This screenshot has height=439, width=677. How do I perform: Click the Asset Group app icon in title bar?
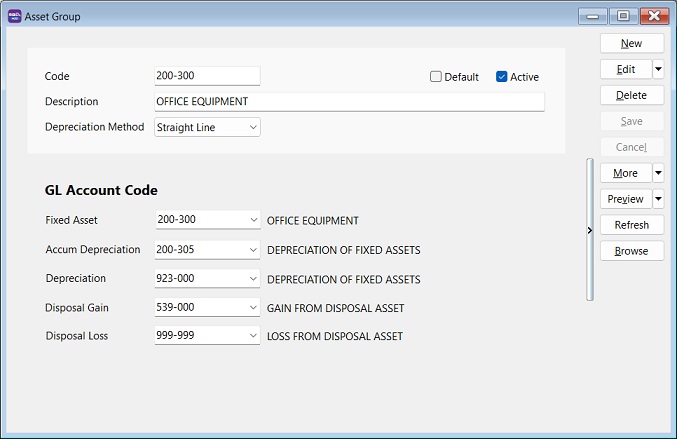click(14, 16)
